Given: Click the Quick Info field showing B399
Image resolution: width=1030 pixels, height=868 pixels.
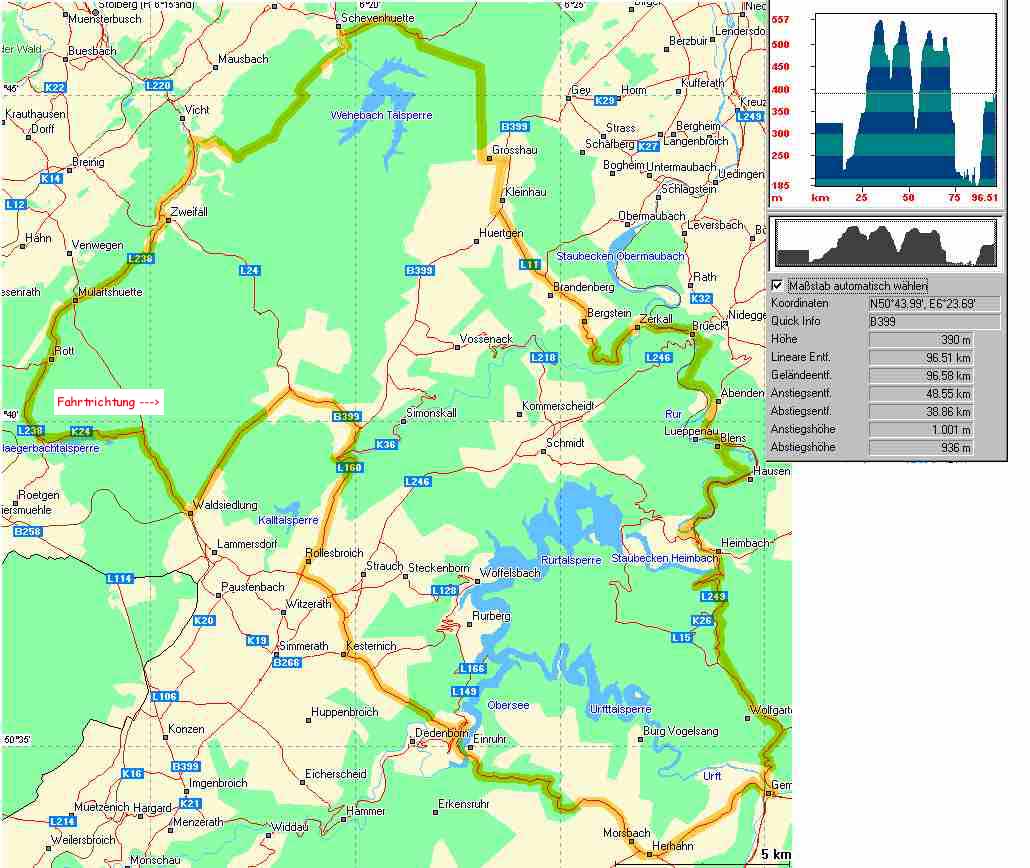Looking at the screenshot, I should (x=934, y=322).
